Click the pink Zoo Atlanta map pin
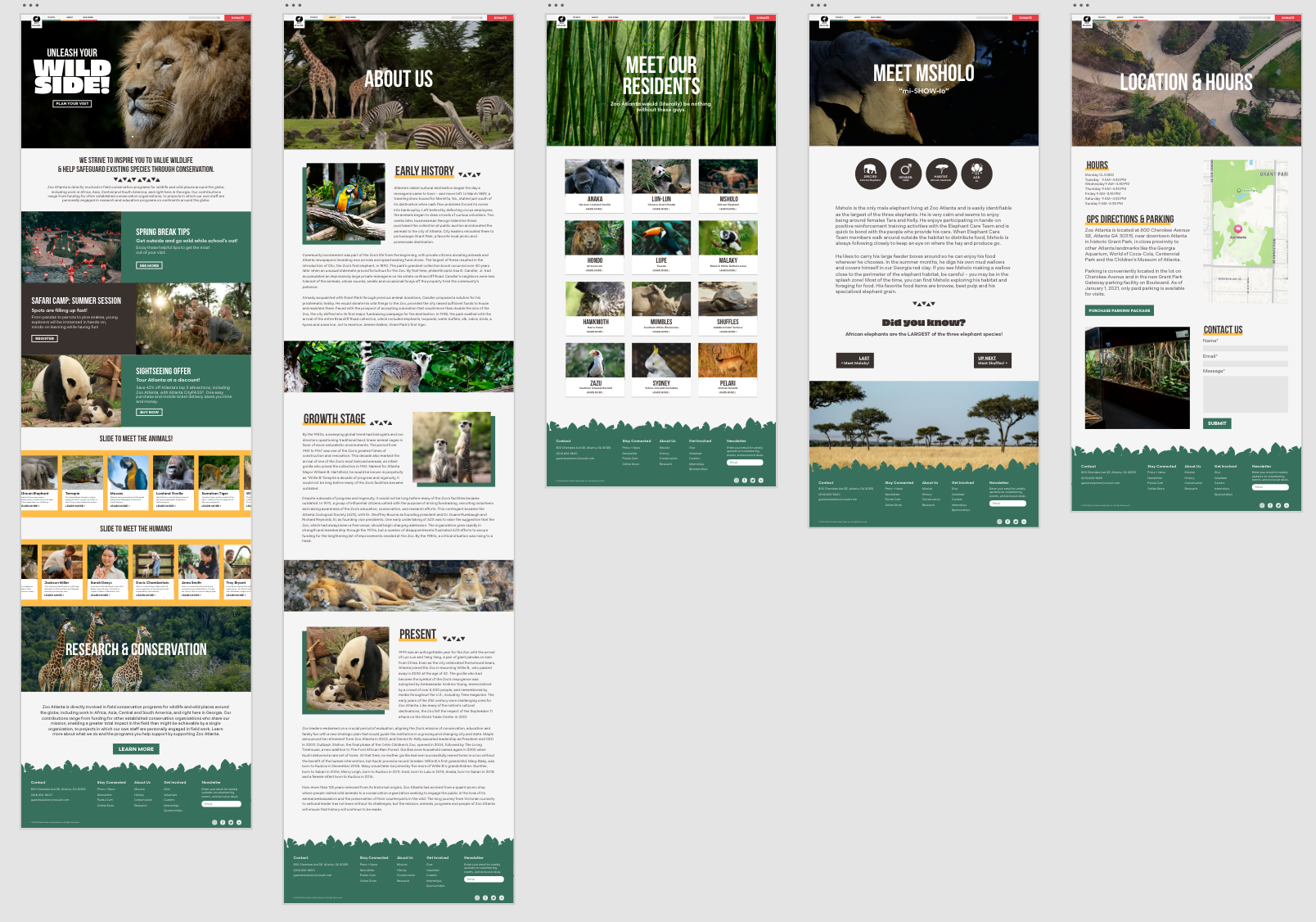 coord(1237,230)
